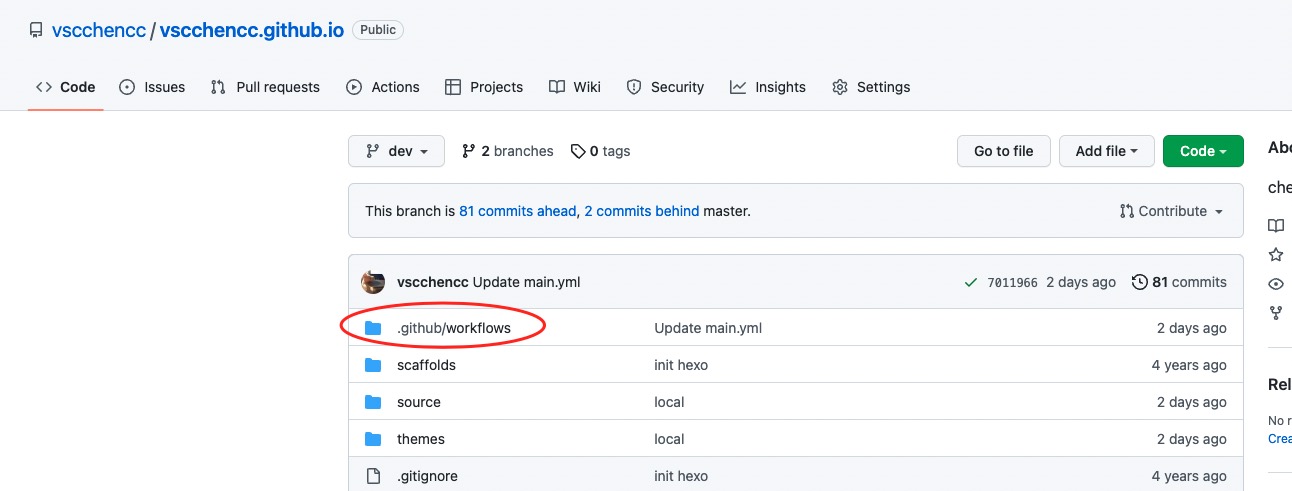Go to the Pull requests tab
This screenshot has height=491, width=1292.
265,87
